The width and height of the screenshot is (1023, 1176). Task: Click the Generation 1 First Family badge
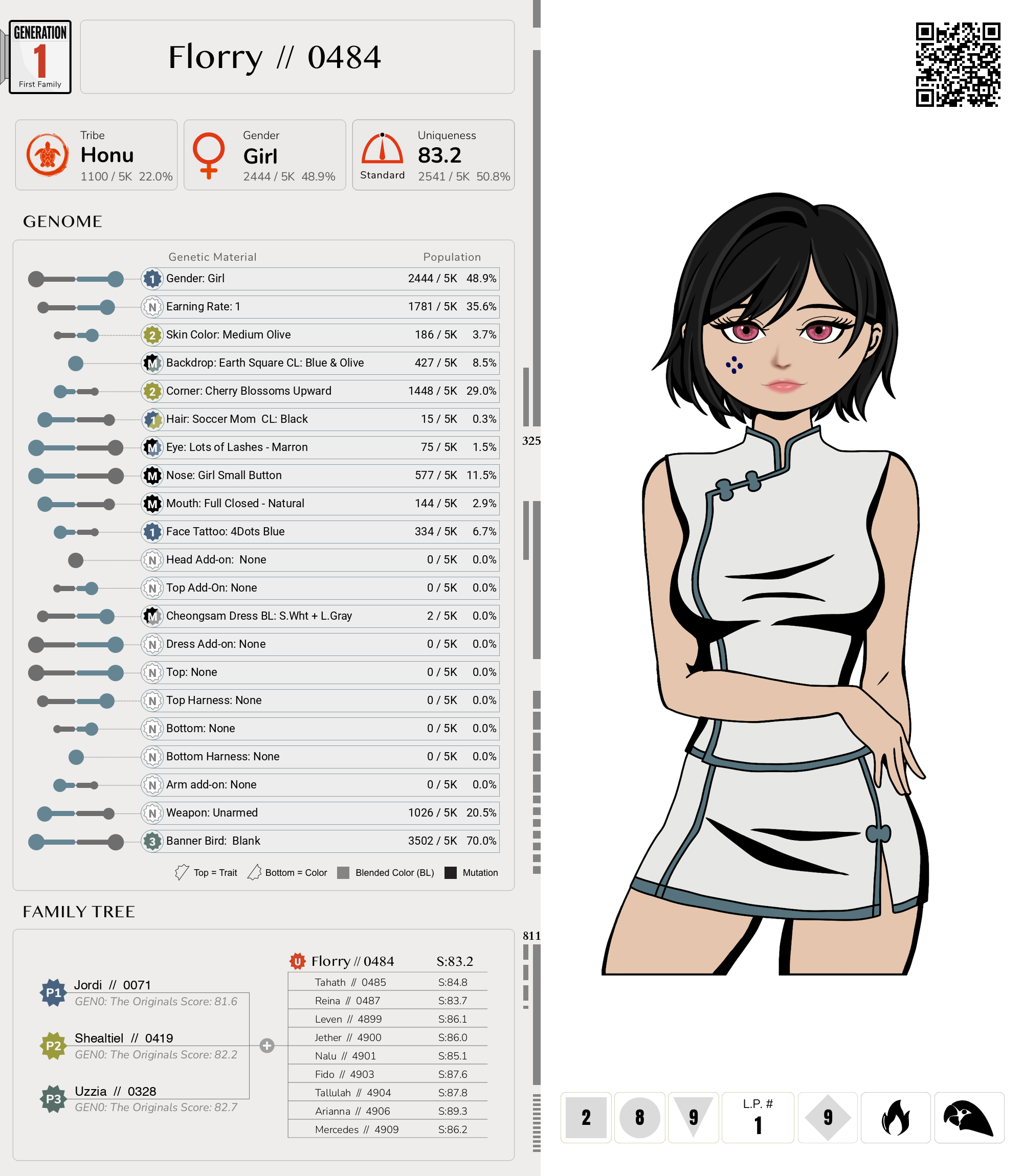coord(40,57)
